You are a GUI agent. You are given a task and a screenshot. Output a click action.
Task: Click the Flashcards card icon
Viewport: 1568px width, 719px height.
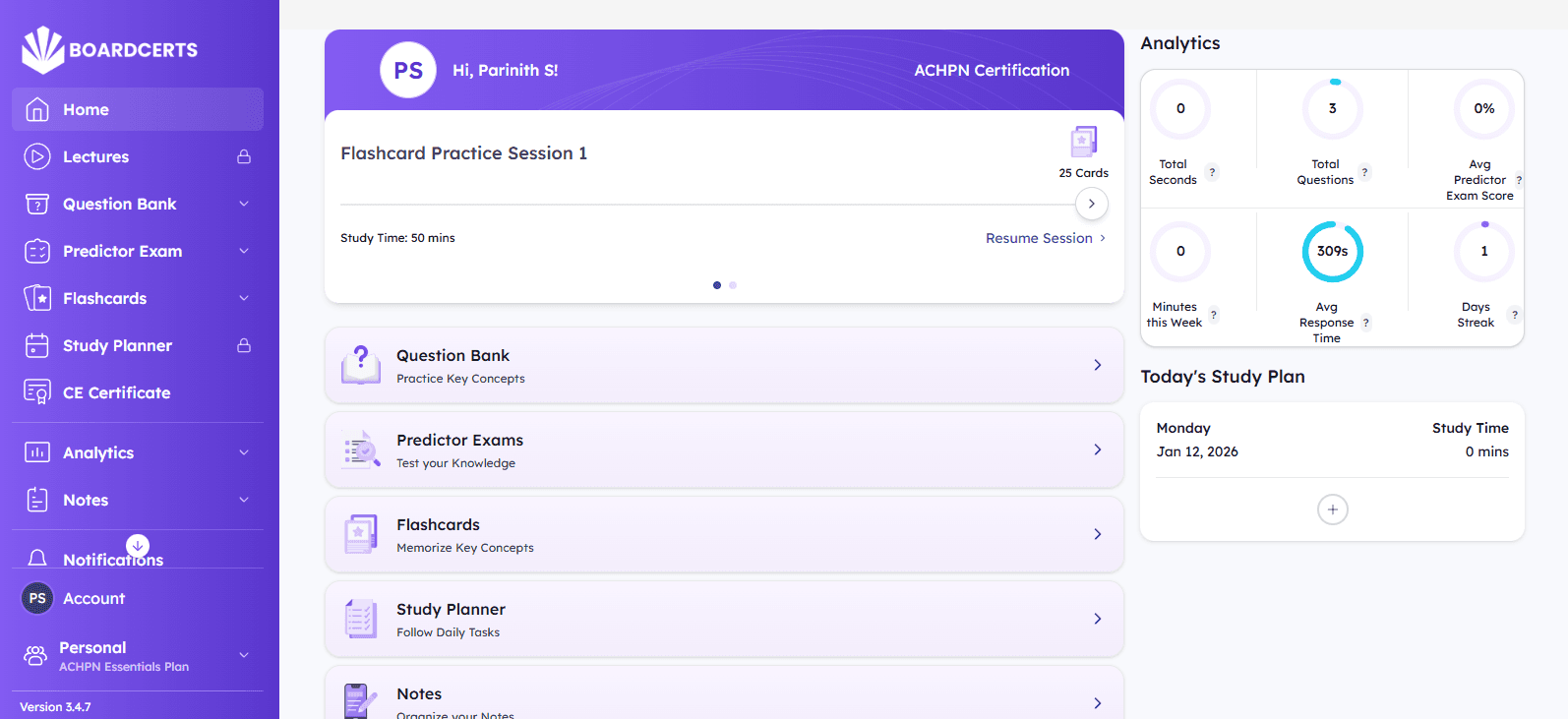pyautogui.click(x=361, y=534)
